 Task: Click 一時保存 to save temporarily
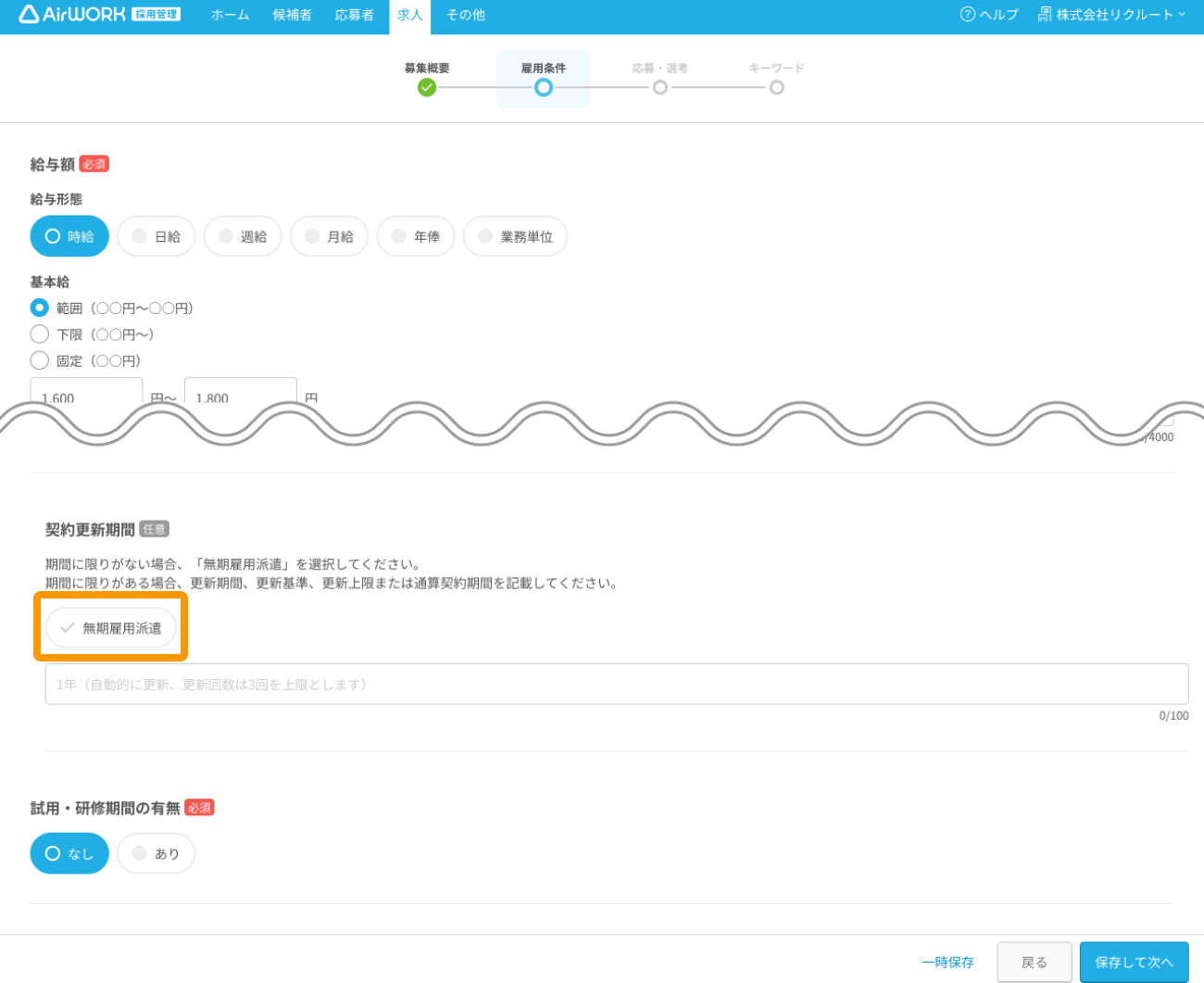pos(948,963)
